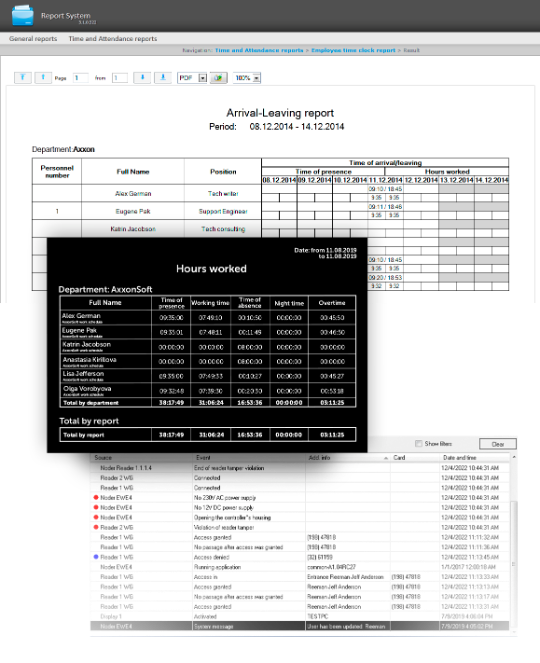Click 'Olga Vorobyova' in the Hours worked table

[x=87, y=388]
